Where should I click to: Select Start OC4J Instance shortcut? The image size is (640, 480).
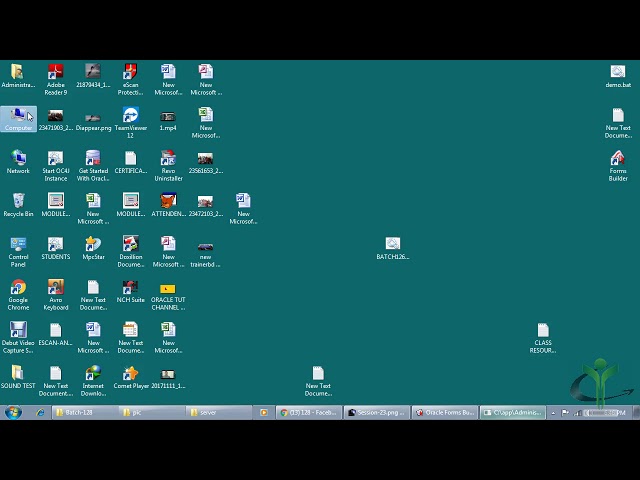(56, 166)
